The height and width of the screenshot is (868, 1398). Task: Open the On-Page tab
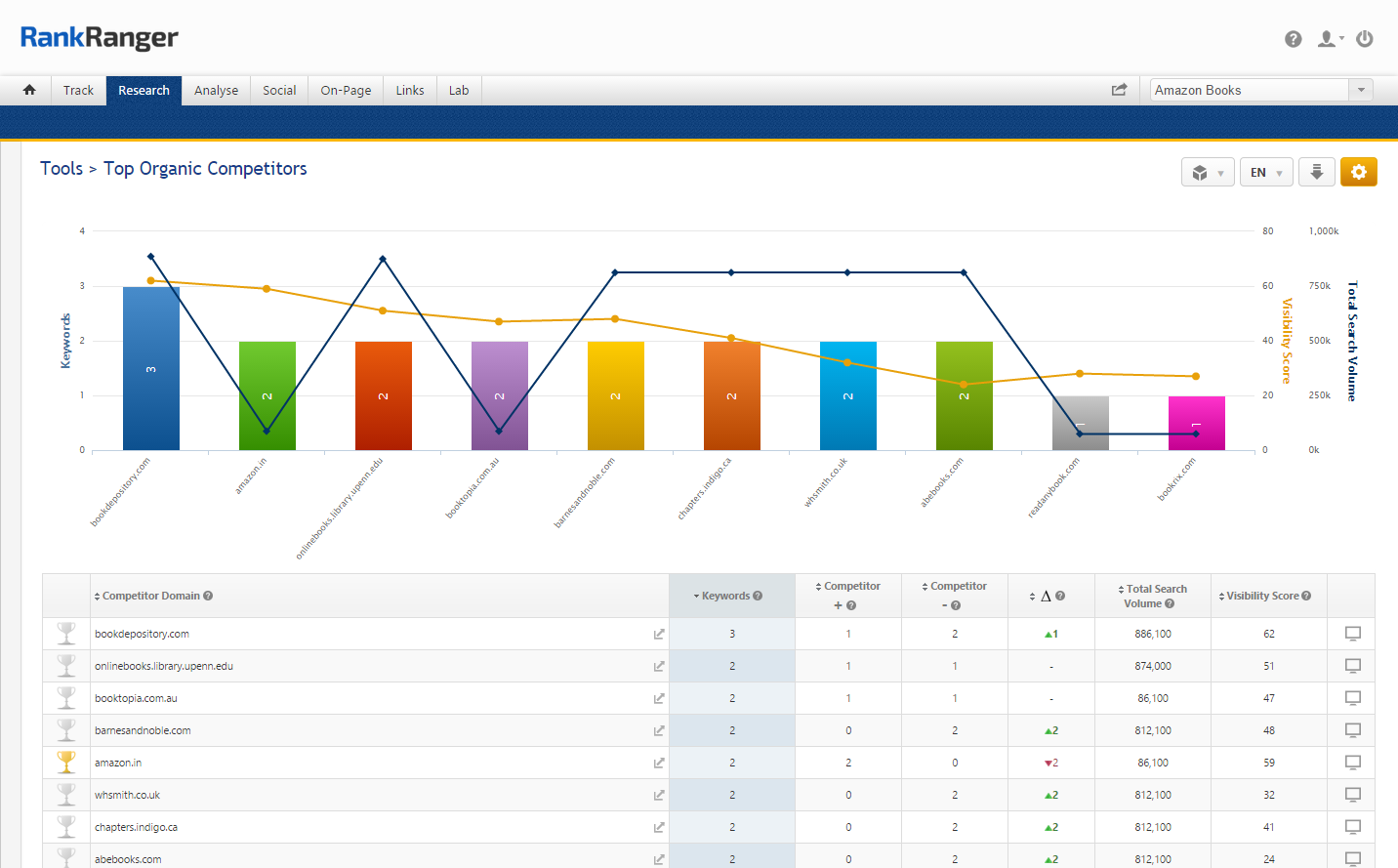point(346,90)
